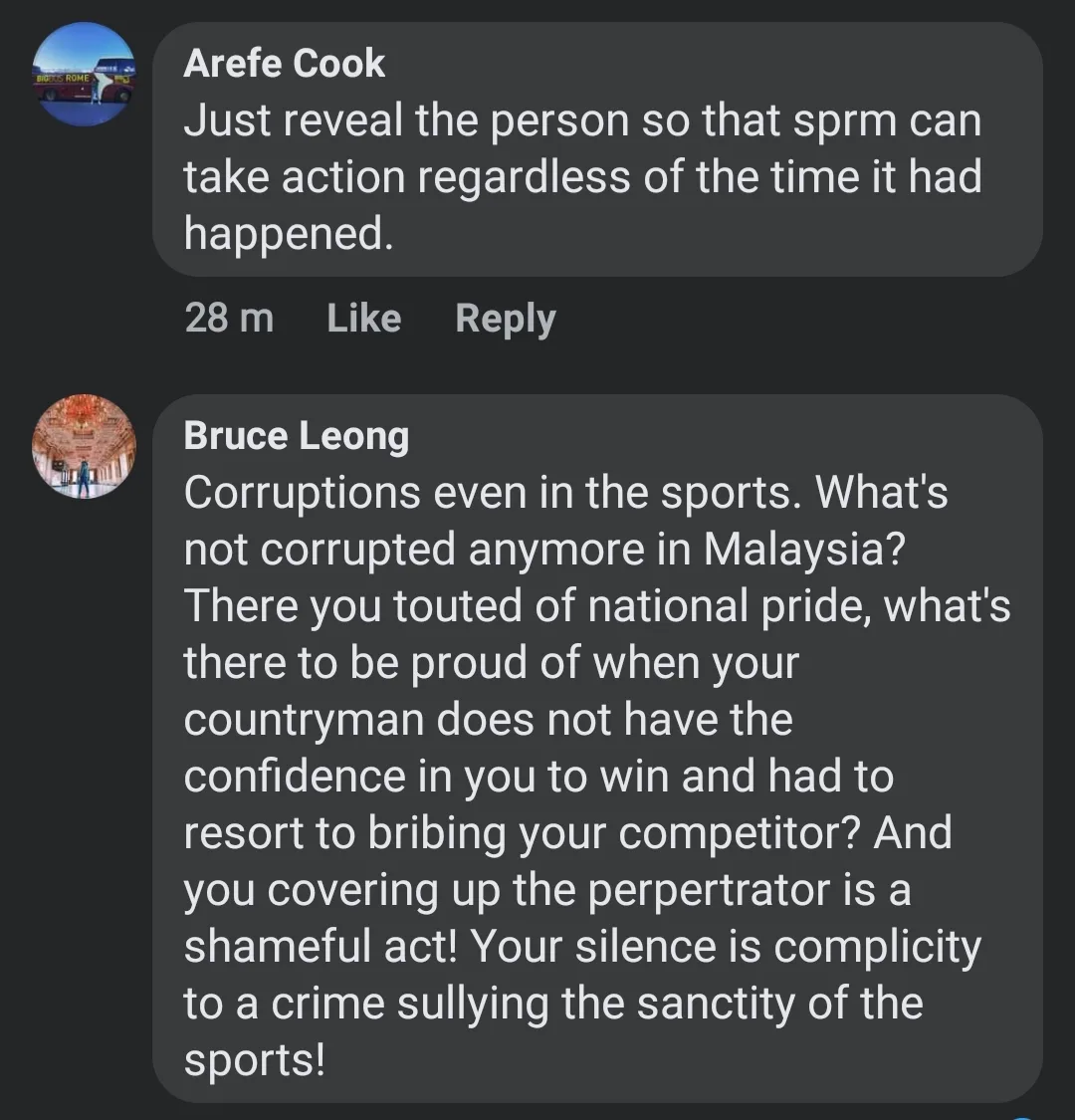Click the word "countryman" in Bruce's comment
This screenshot has width=1075, height=1120.
coord(304,720)
